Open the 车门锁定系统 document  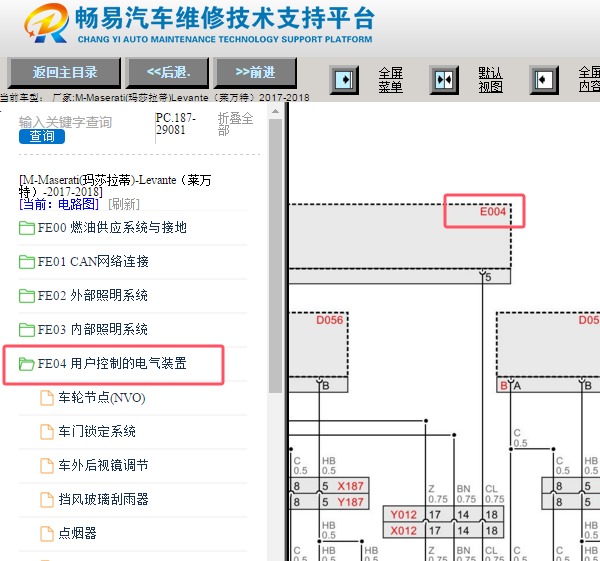point(97,432)
